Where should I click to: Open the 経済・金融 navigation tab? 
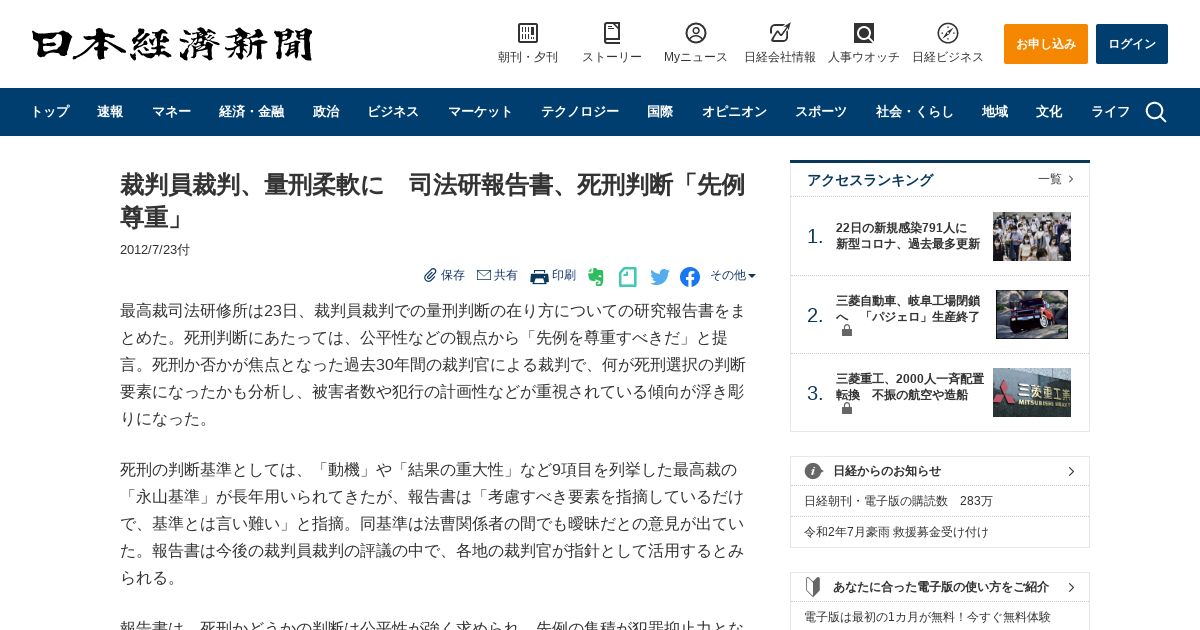pos(252,112)
